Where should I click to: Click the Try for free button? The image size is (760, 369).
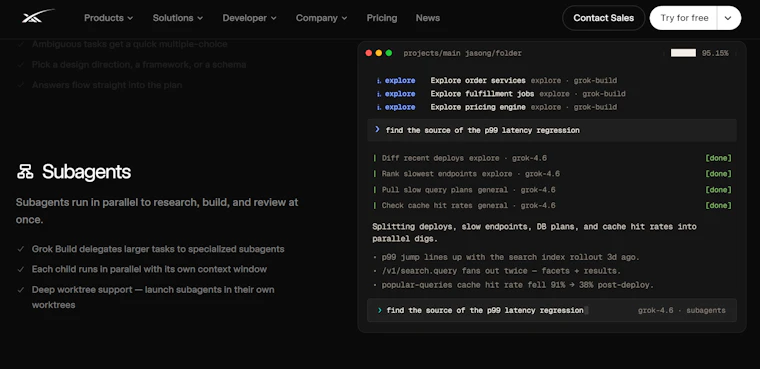[684, 18]
